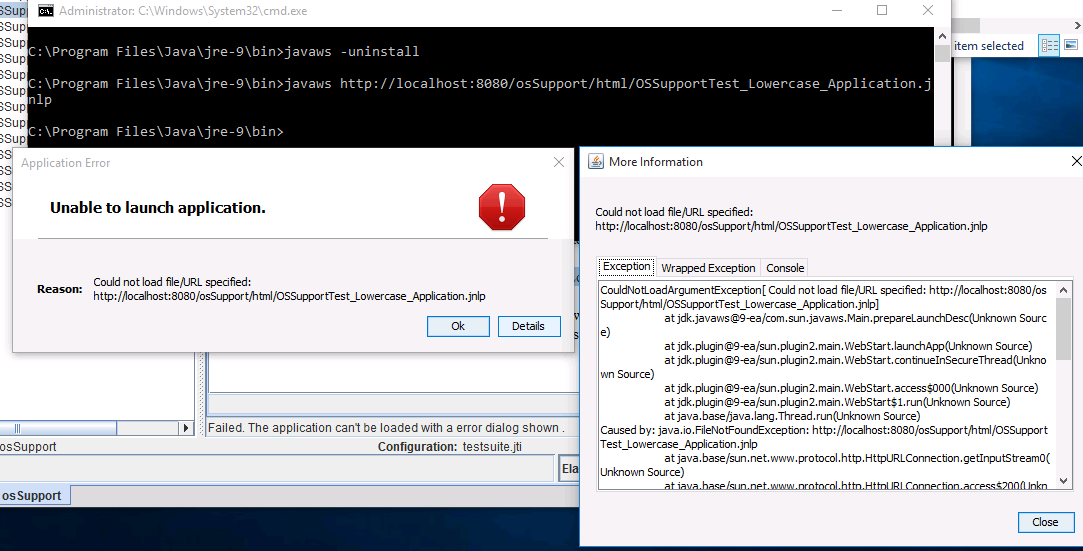The height and width of the screenshot is (551, 1083).
Task: Click details view icon in Explorer window
Action: tap(1049, 46)
